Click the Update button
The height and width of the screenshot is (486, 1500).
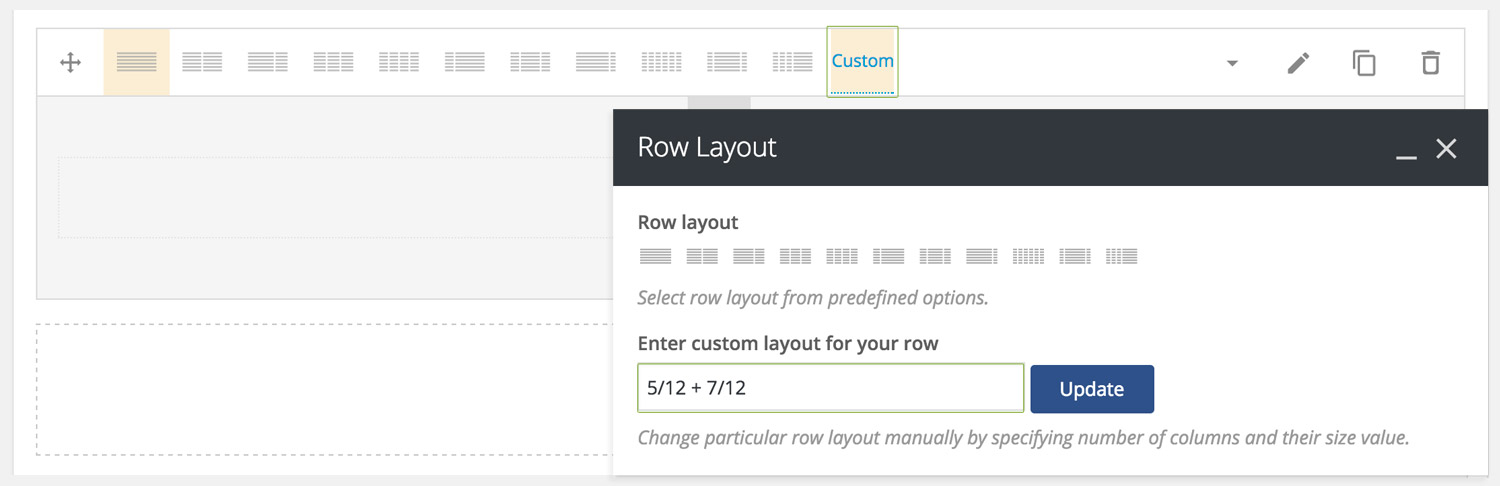[x=1092, y=389]
